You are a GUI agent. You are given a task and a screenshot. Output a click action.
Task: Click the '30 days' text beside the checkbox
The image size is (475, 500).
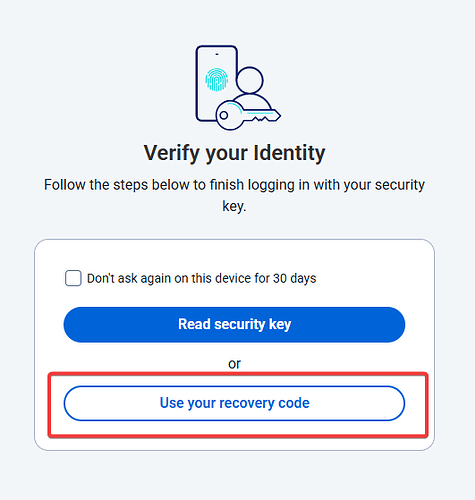pos(294,278)
